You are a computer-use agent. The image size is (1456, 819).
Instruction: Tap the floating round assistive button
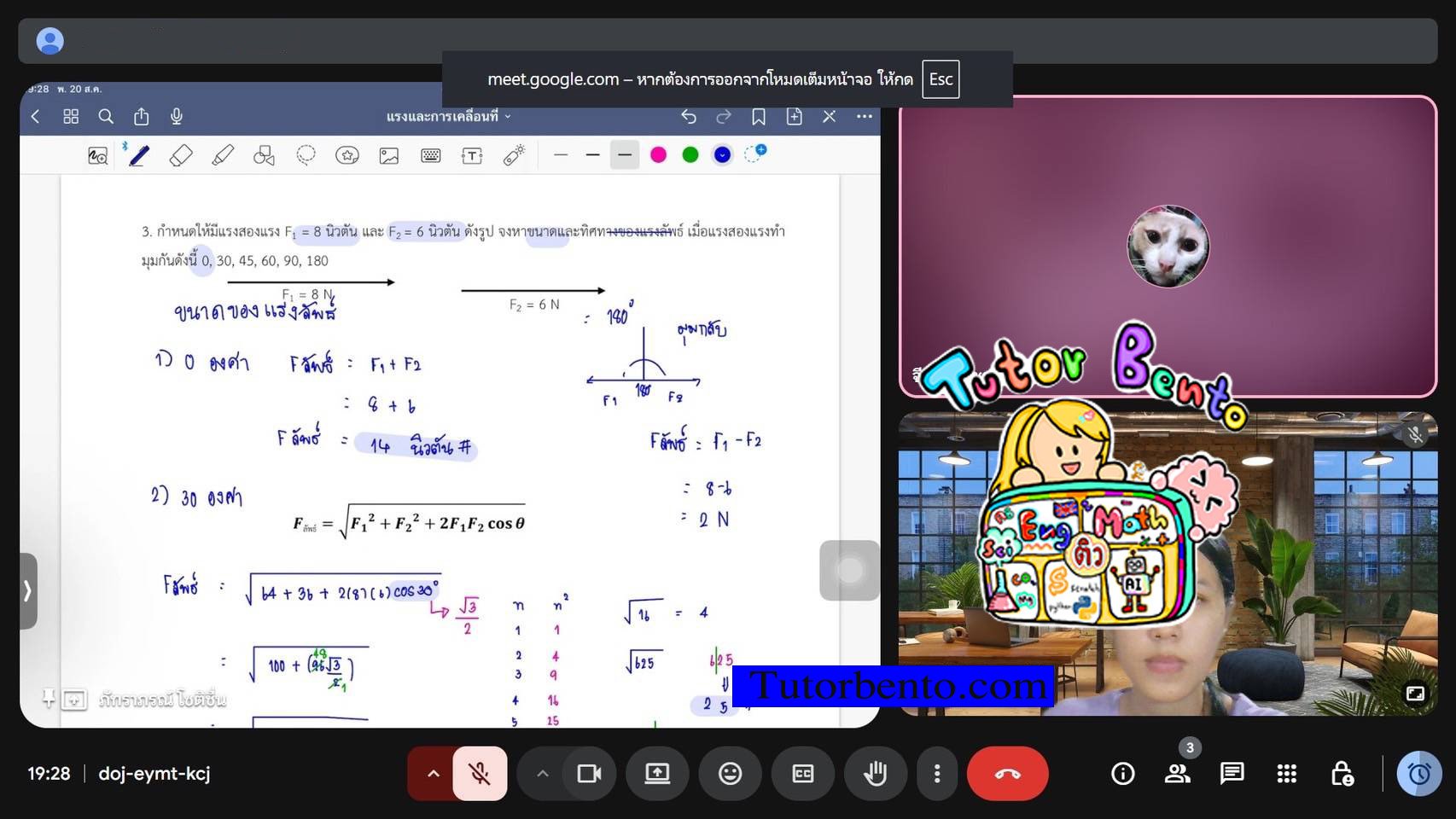tap(849, 570)
